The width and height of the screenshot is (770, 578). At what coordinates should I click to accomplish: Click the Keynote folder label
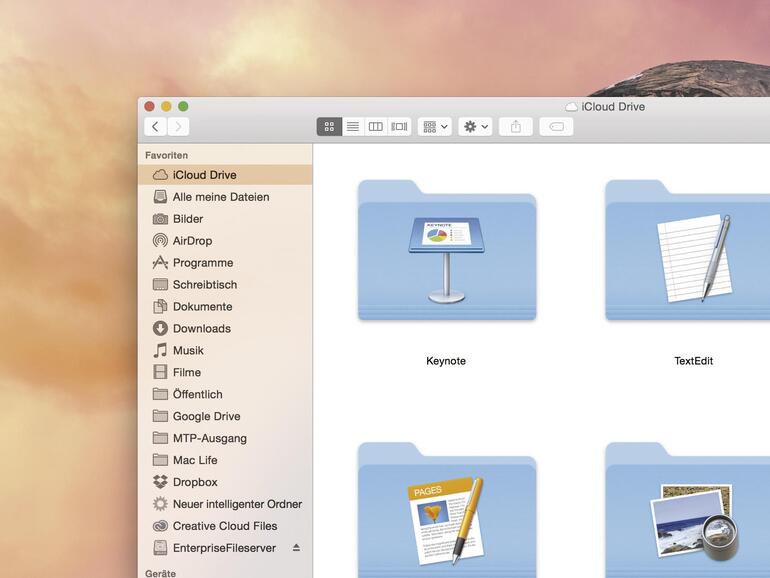click(446, 361)
